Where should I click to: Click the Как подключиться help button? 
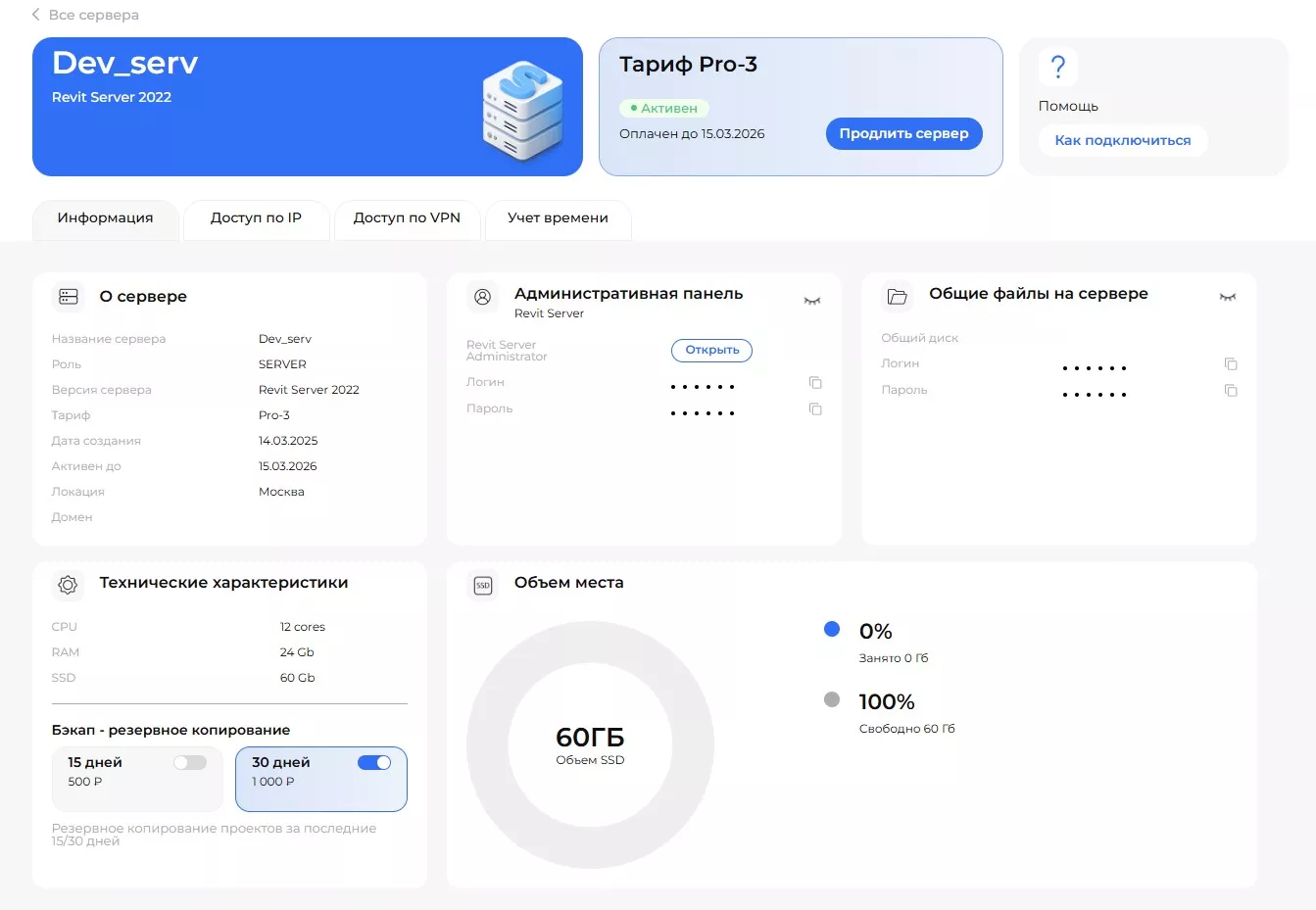1122,141
